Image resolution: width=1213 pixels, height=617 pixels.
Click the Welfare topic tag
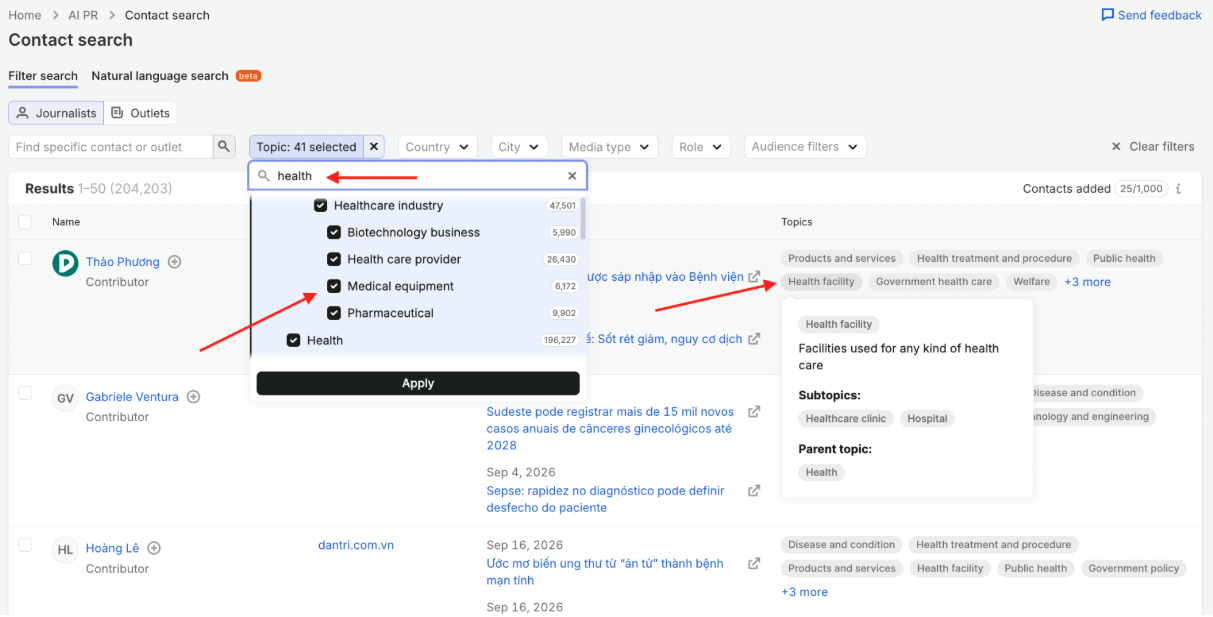[1031, 282]
